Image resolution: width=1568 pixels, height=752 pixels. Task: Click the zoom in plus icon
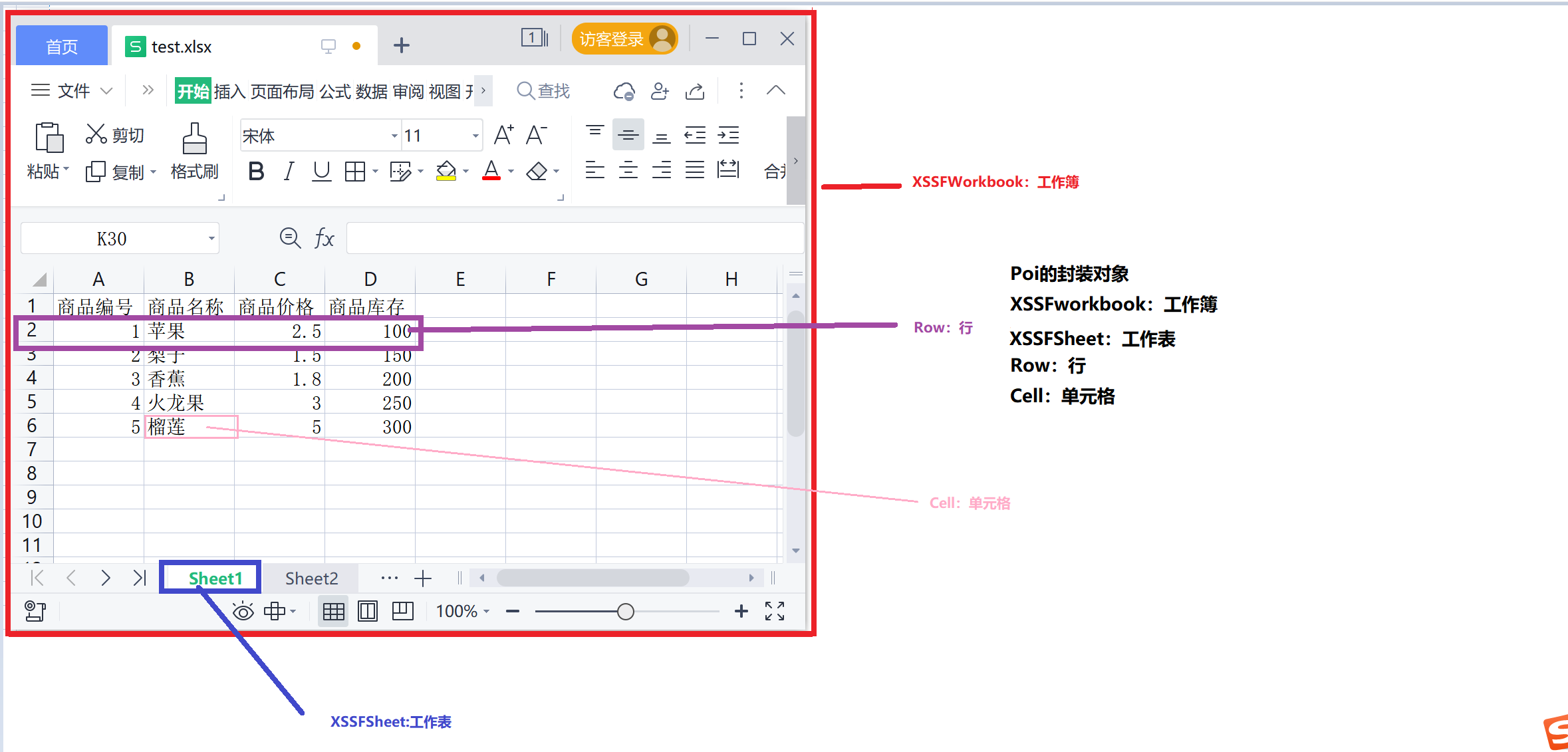point(740,610)
